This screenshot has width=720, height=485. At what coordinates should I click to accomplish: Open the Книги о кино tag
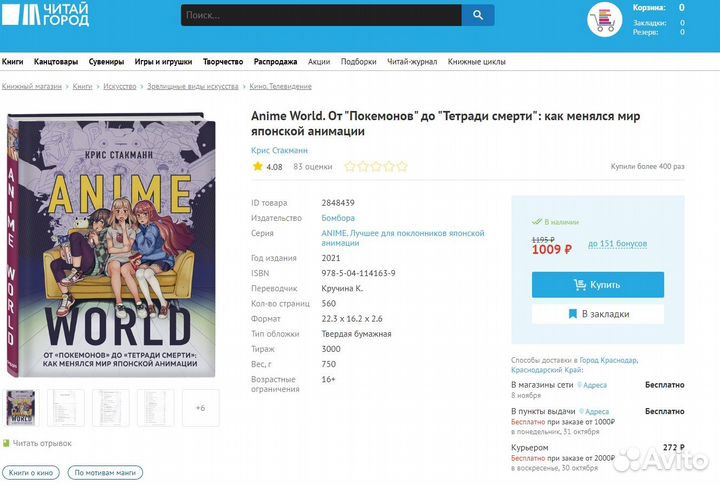pos(31,472)
